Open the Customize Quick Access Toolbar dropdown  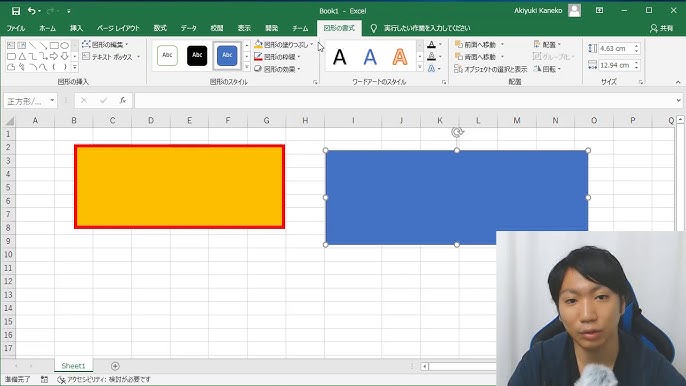(69, 11)
